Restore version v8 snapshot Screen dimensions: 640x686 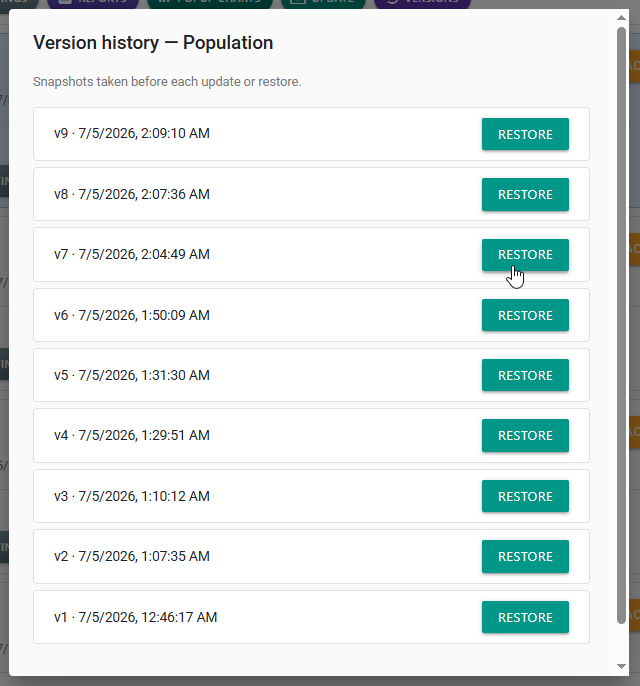point(525,194)
